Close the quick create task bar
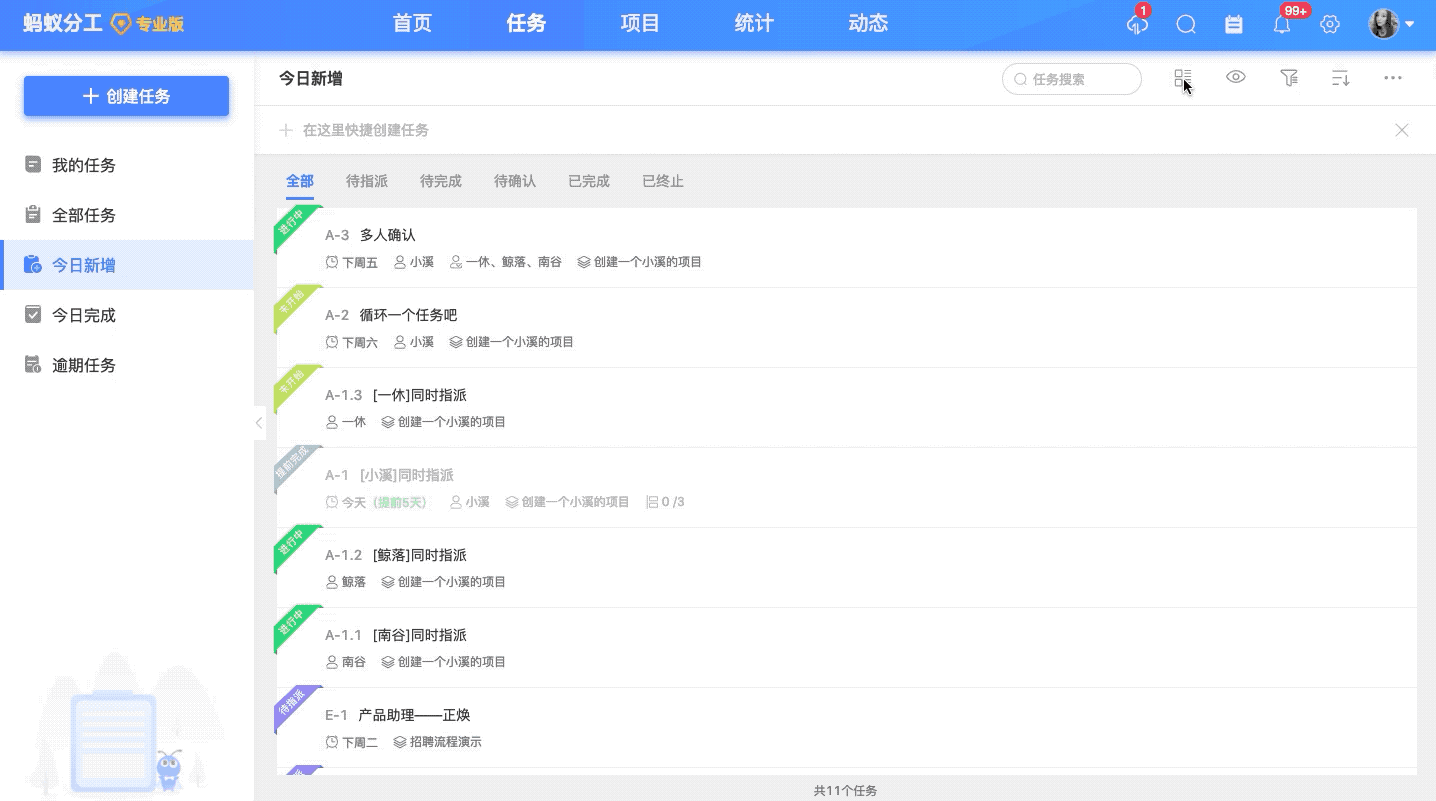1436x801 pixels. coord(1402,130)
